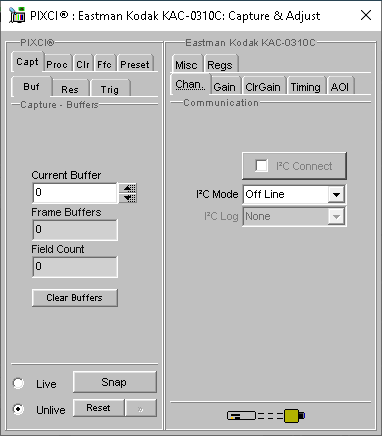
Task: Switch to the Proc tab
Action: coord(57,64)
